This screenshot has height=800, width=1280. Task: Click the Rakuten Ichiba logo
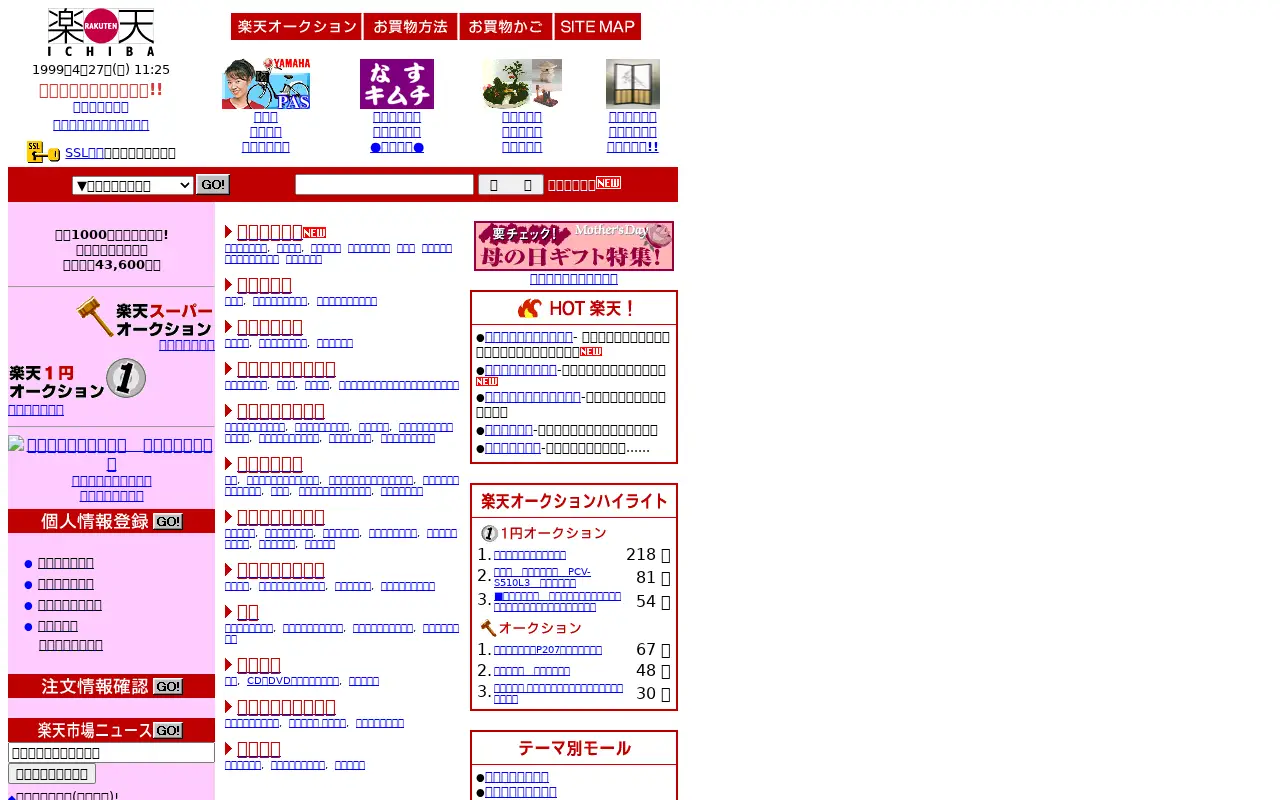(101, 32)
